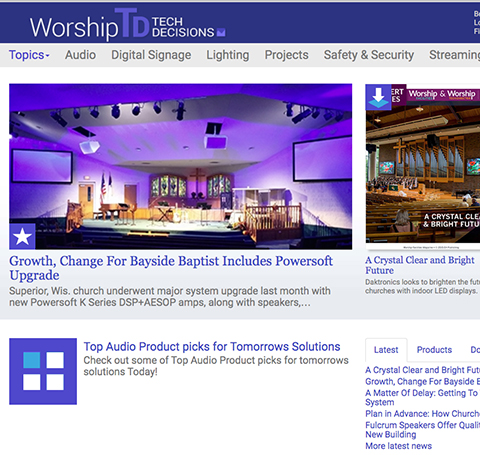Open Growth, Change For Bayside in Latest list
The width and height of the screenshot is (480, 455).
coord(423,381)
